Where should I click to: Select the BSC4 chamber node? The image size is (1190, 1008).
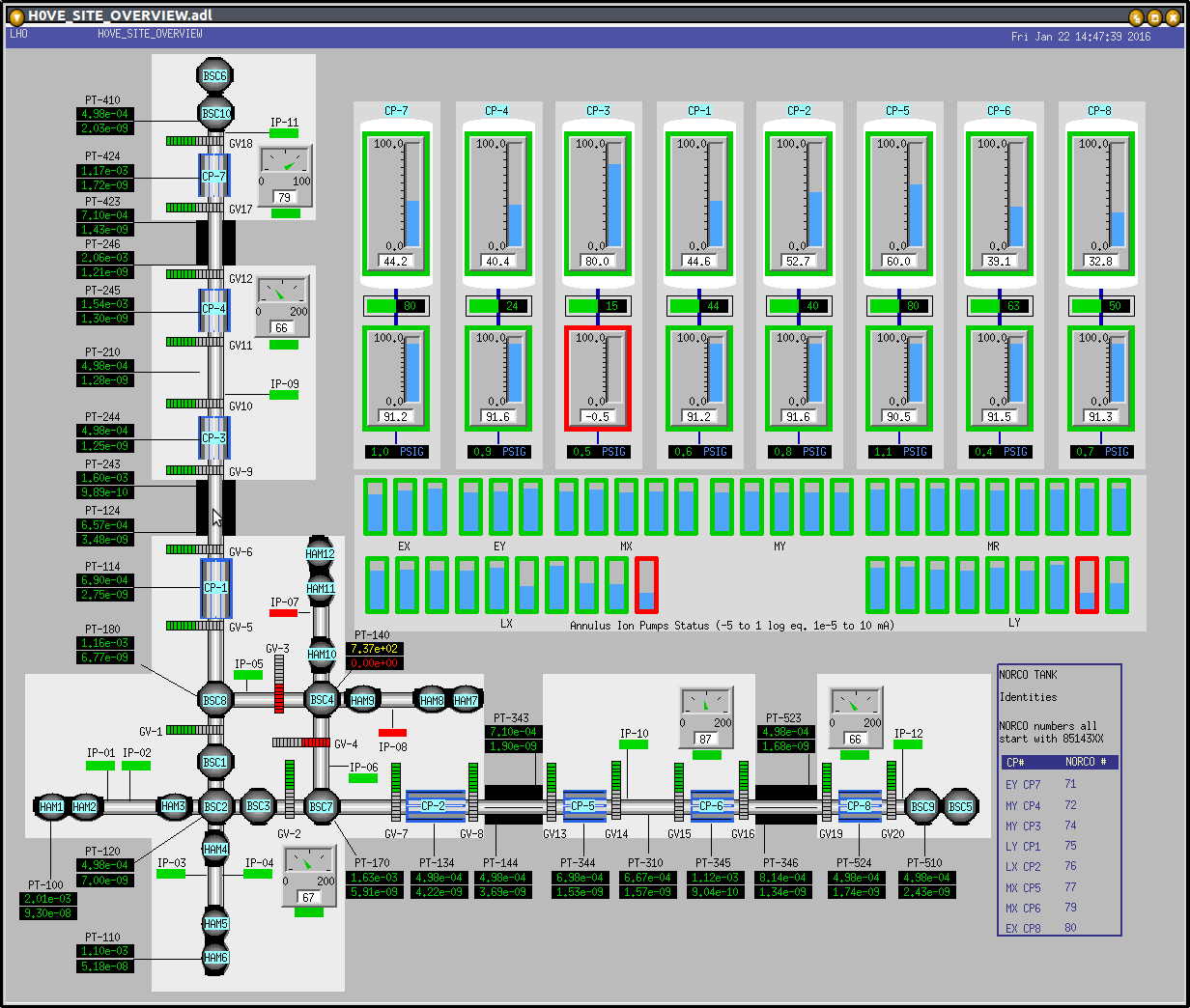(x=322, y=700)
